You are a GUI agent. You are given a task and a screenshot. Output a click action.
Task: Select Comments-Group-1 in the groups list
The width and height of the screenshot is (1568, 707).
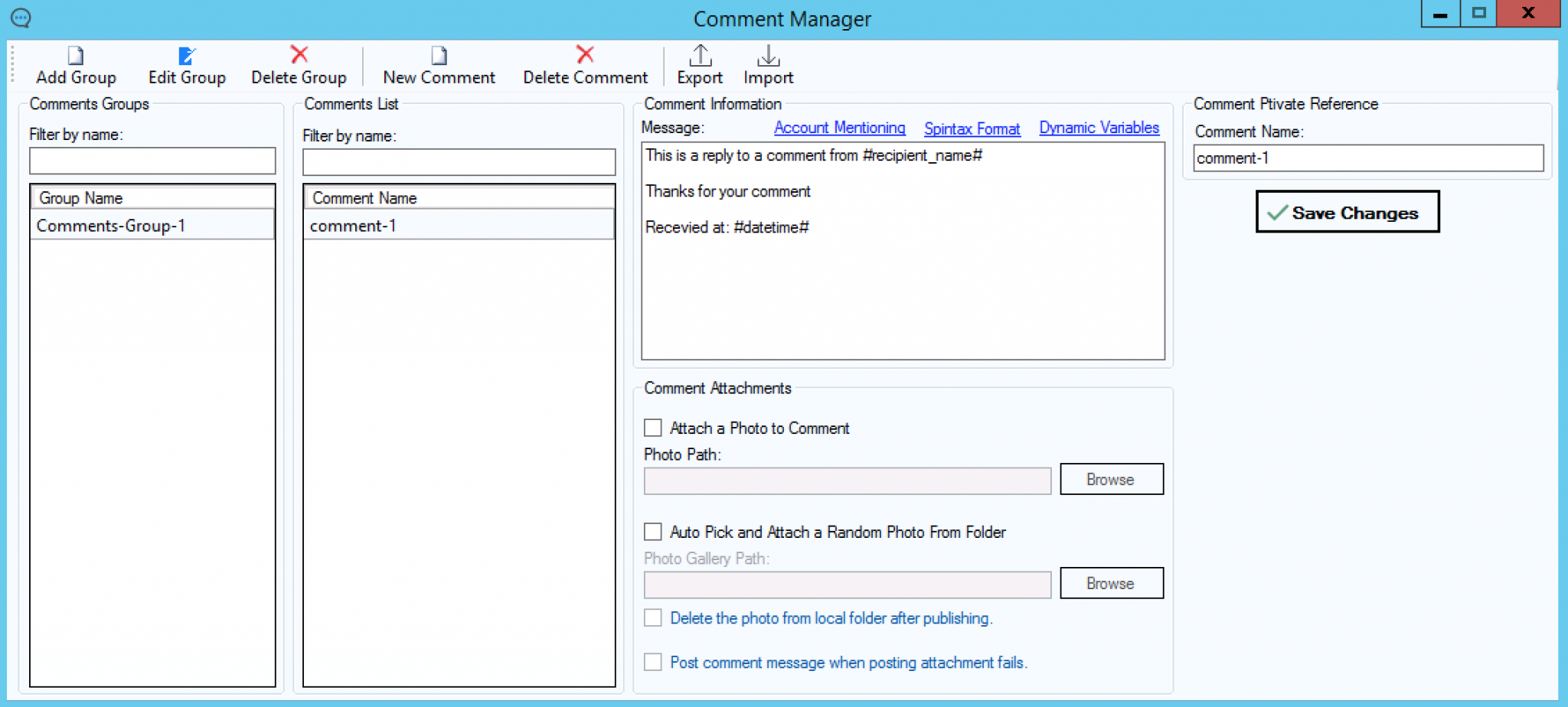111,226
